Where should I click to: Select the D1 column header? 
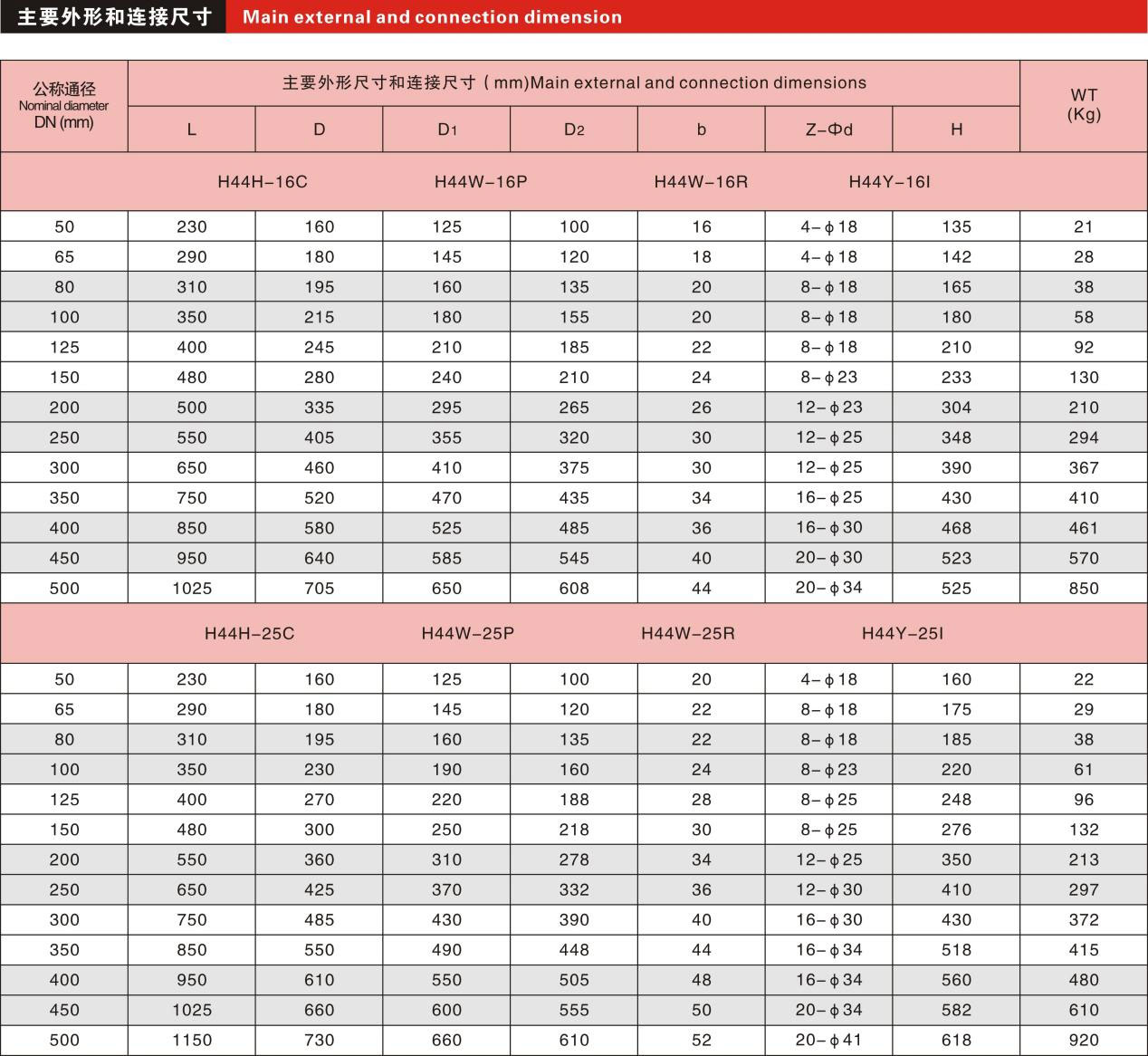click(446, 130)
